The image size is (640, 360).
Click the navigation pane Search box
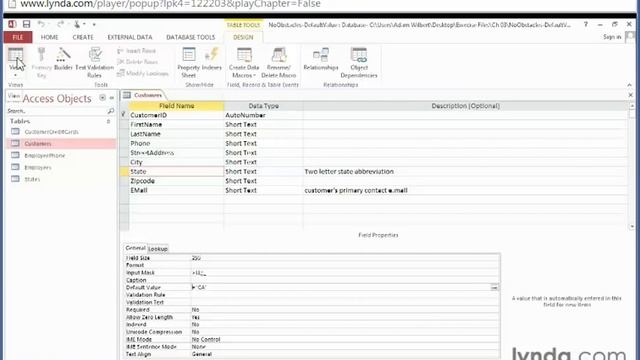tap(57, 111)
